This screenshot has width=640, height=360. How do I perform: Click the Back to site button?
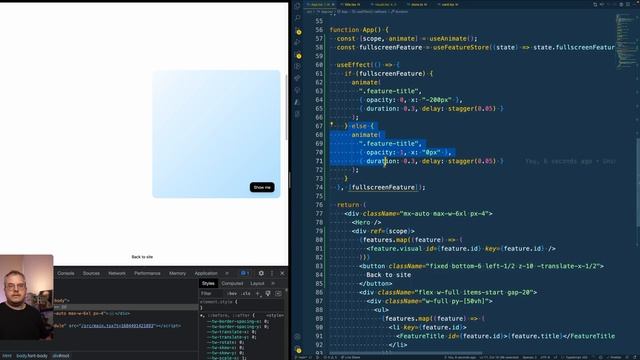click(142, 257)
